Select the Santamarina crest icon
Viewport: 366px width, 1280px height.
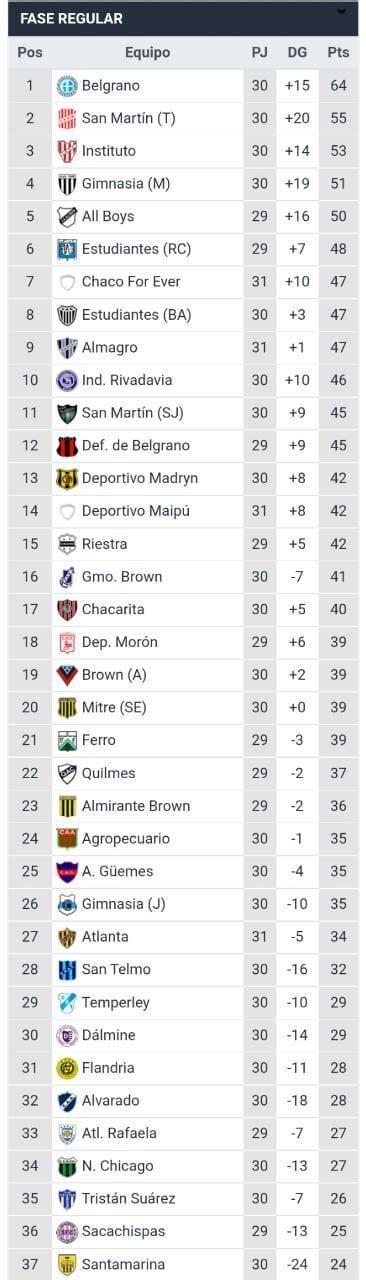(67, 1264)
